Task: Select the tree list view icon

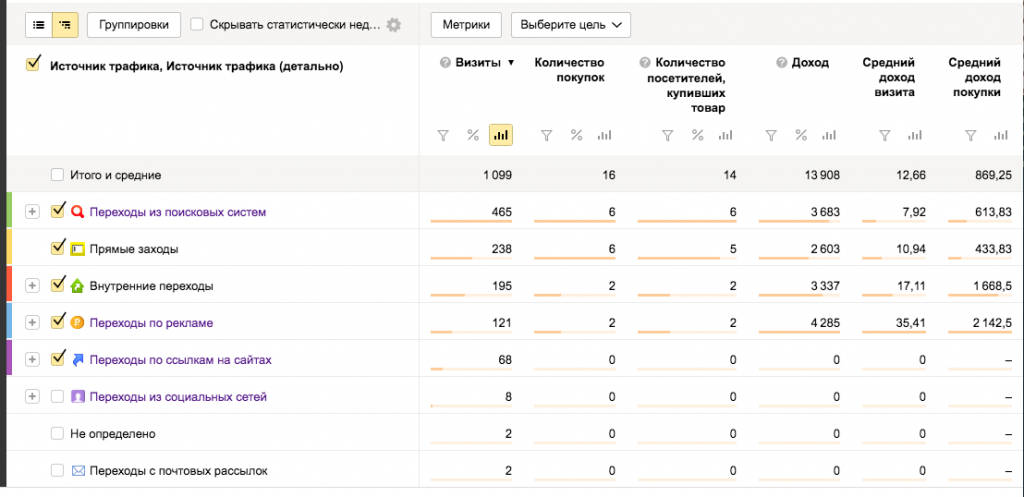Action: (65, 24)
